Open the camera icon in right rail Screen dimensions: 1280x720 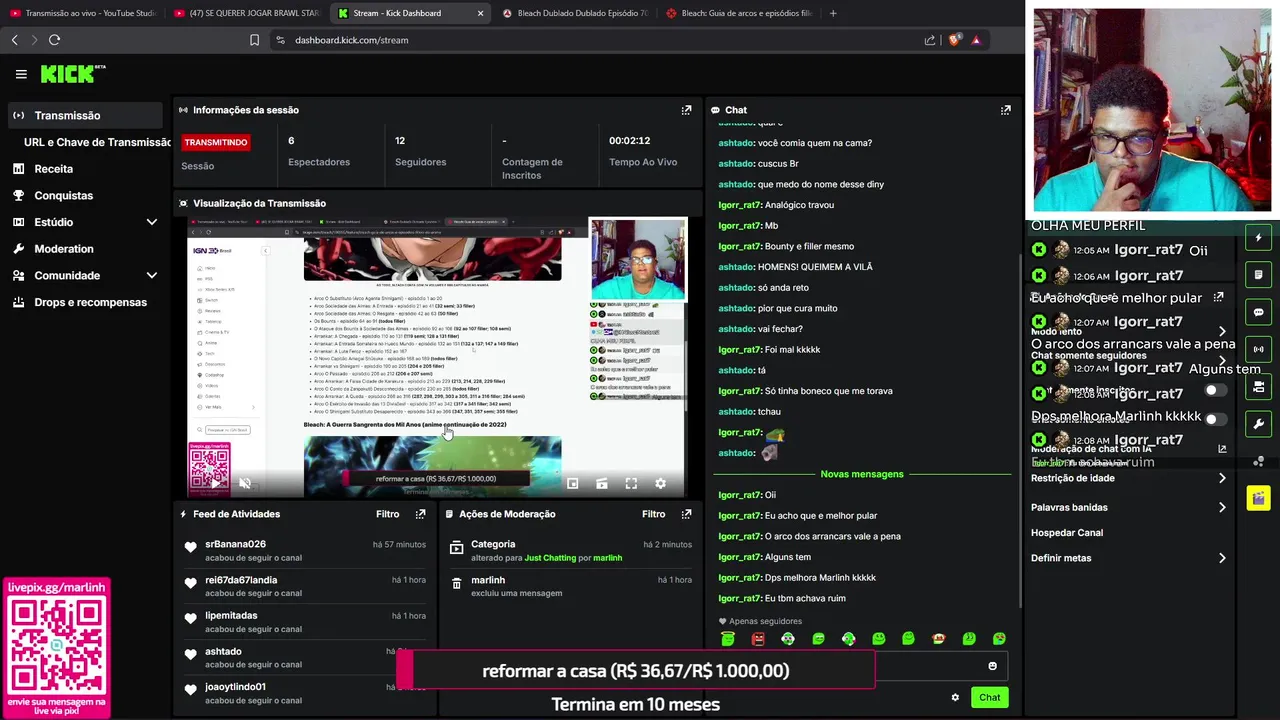pos(1258,387)
